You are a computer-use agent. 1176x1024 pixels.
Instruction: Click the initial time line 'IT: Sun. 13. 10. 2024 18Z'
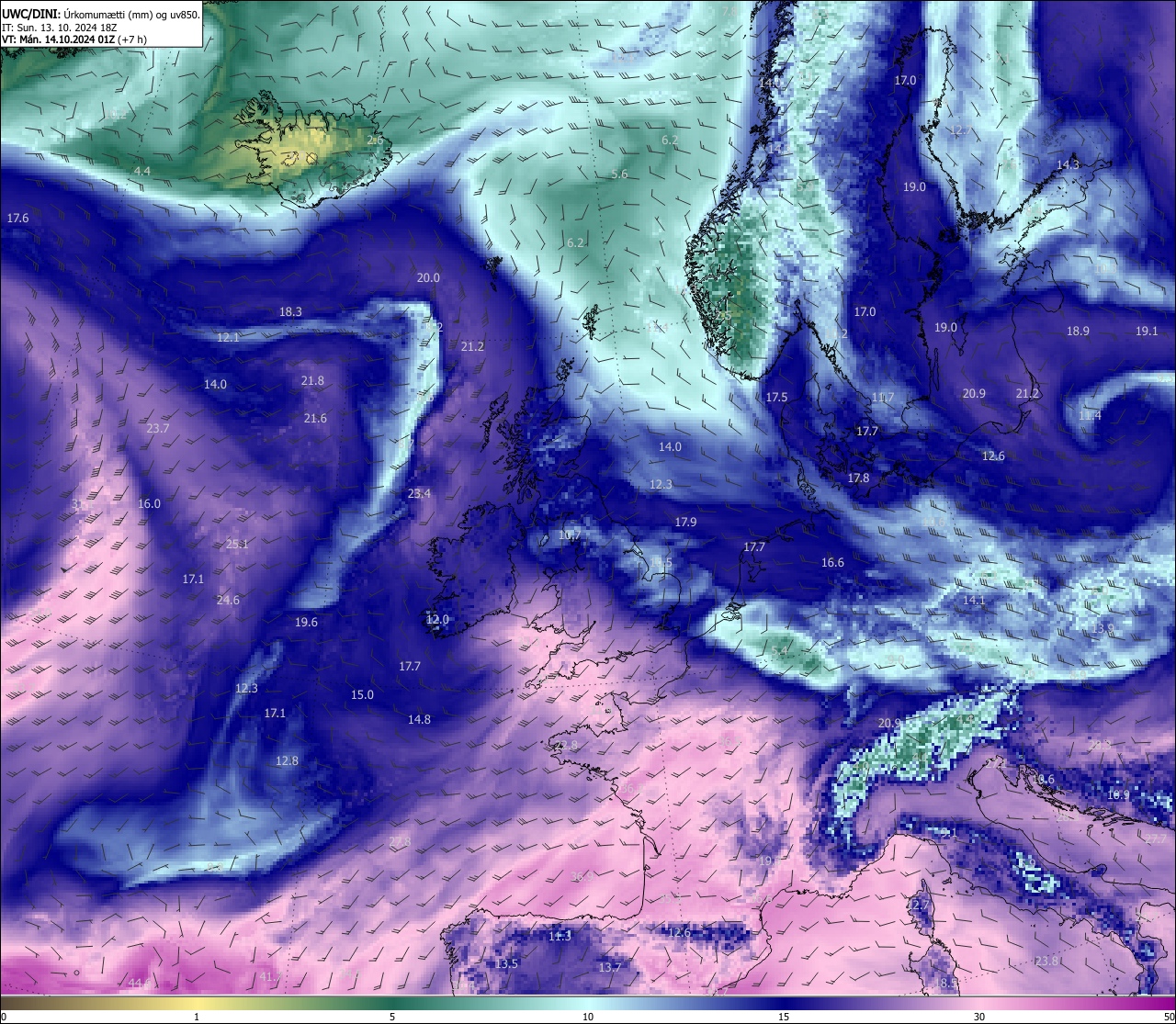point(60,27)
